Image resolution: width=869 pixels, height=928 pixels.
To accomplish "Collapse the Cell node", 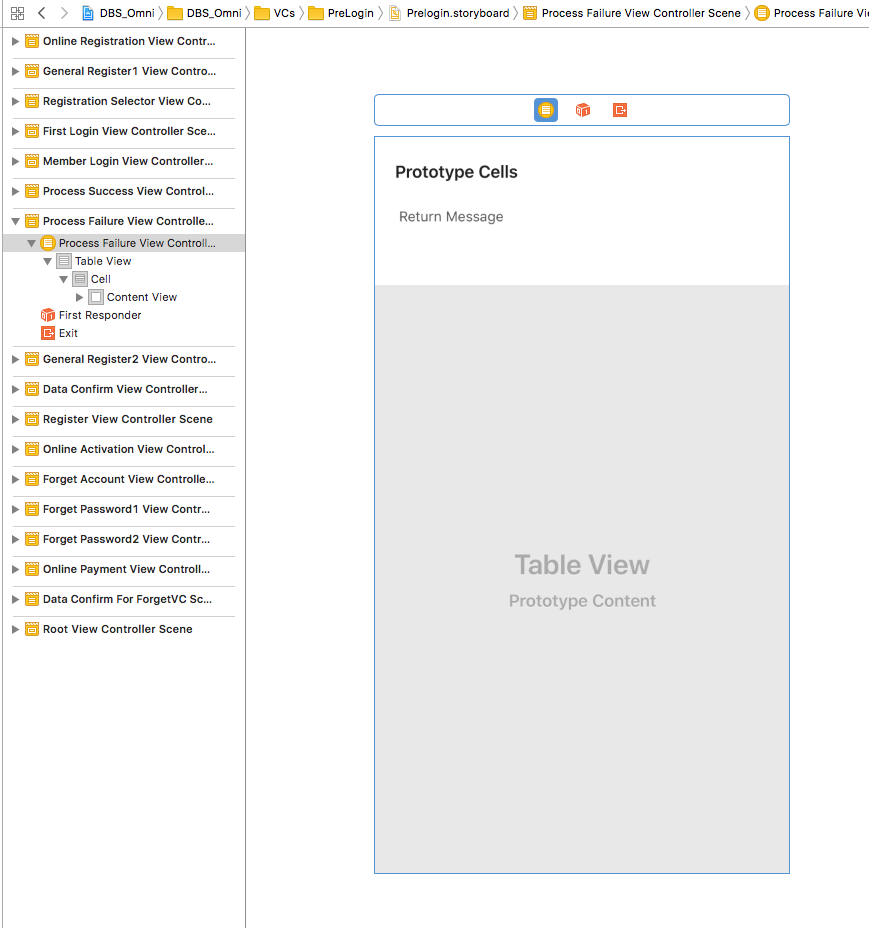I will (x=63, y=279).
